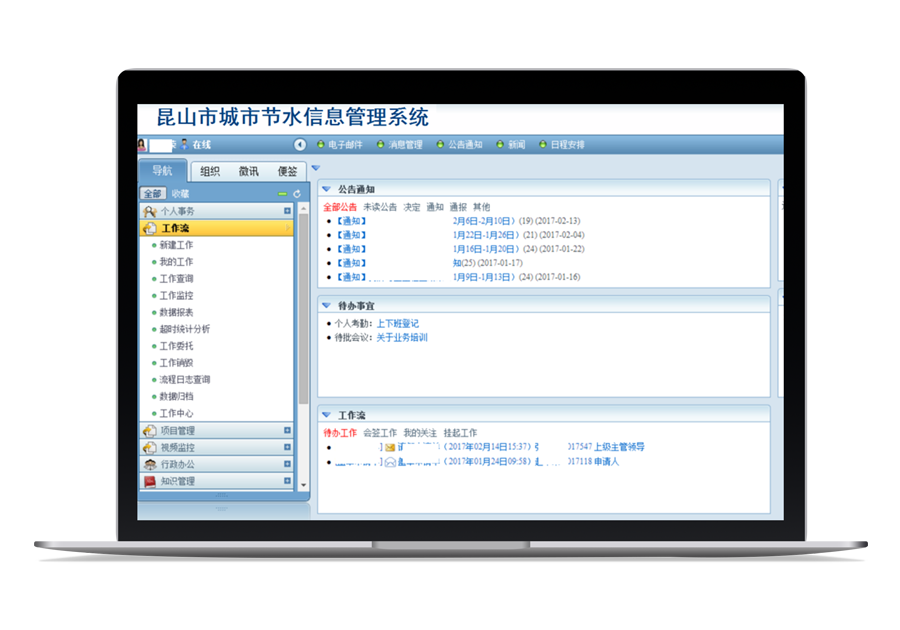Screen dimensions: 900x630
Task: Open 消息管理 from the top toolbar
Action: pos(380,145)
